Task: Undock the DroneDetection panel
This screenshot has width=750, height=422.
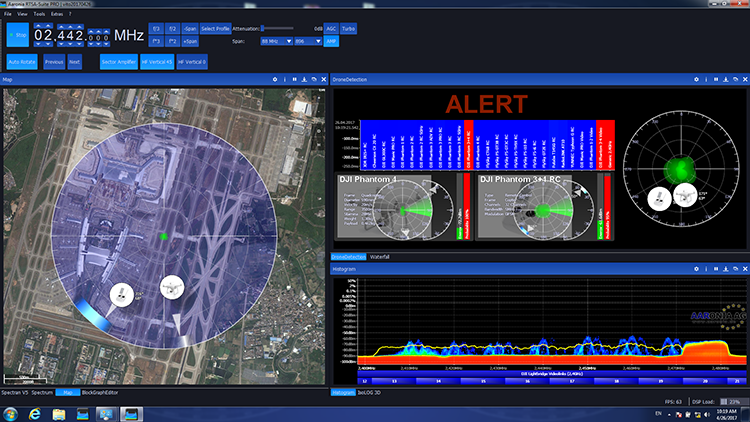Action: click(735, 79)
